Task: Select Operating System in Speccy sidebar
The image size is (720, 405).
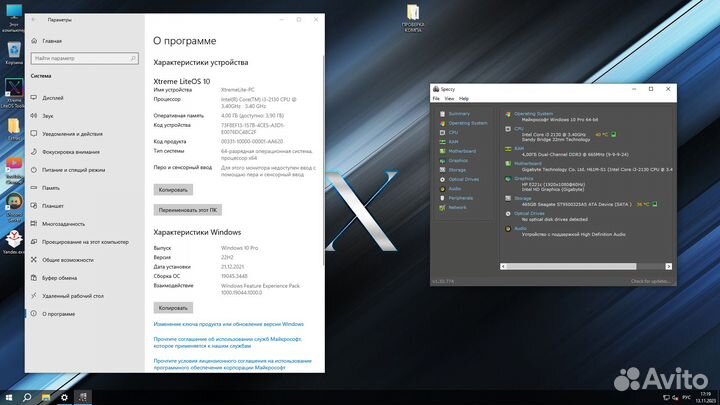Action: point(467,123)
